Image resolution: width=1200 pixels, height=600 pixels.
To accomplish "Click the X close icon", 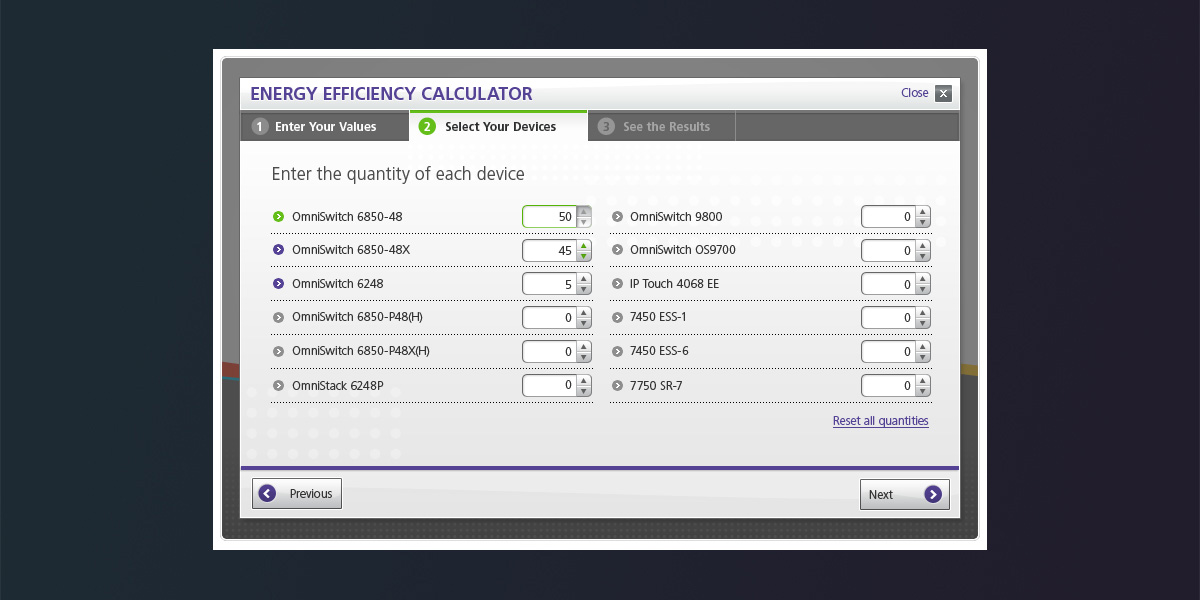I will (x=943, y=94).
